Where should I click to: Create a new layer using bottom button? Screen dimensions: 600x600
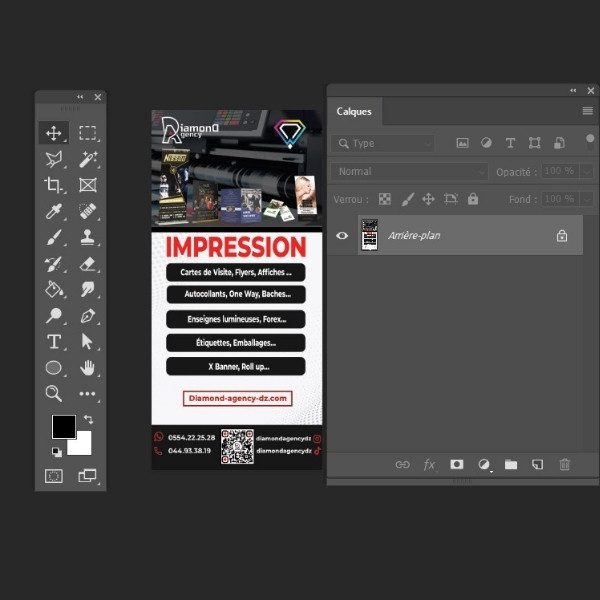point(537,465)
